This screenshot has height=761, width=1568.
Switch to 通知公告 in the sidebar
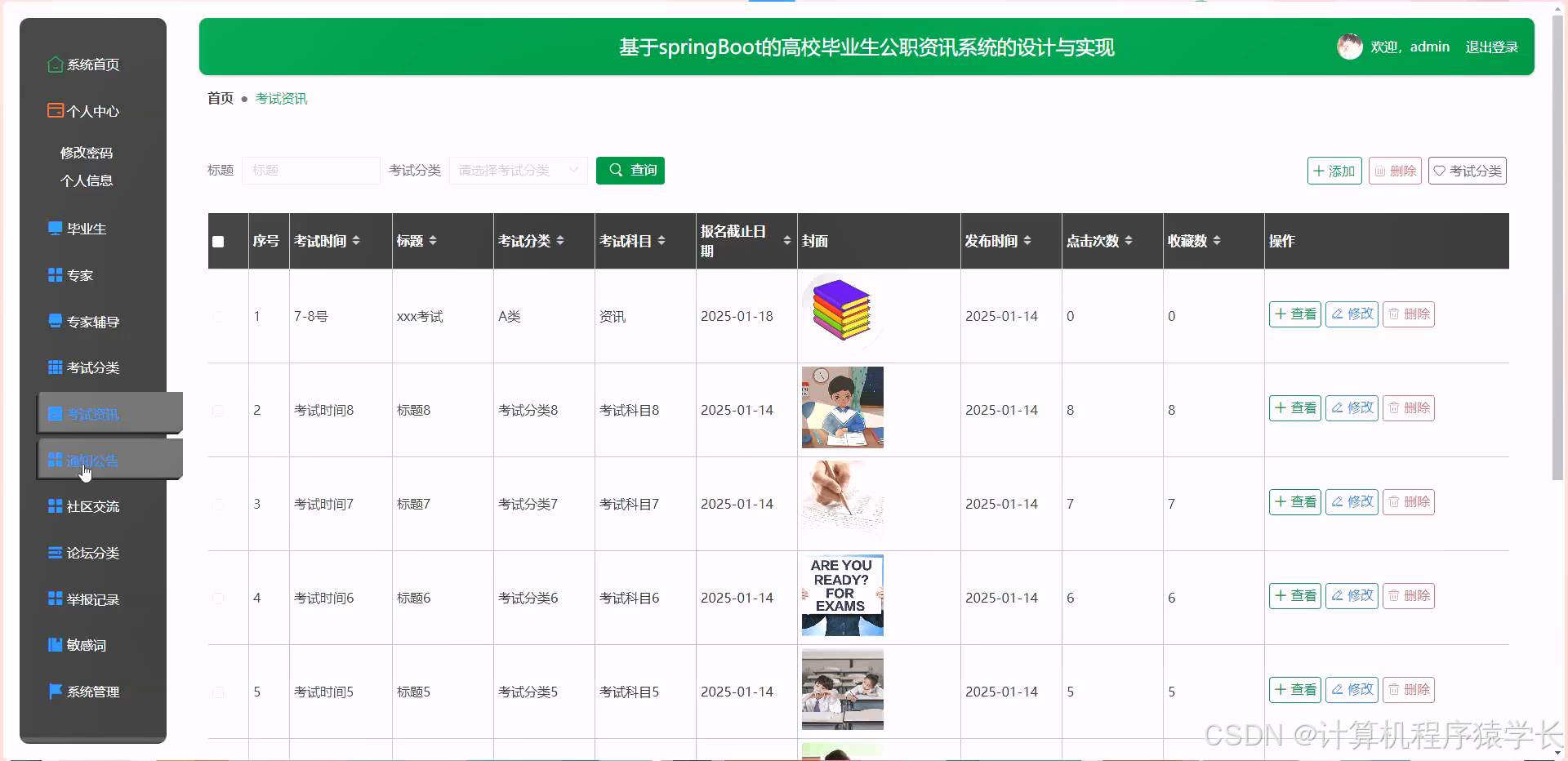pos(87,461)
